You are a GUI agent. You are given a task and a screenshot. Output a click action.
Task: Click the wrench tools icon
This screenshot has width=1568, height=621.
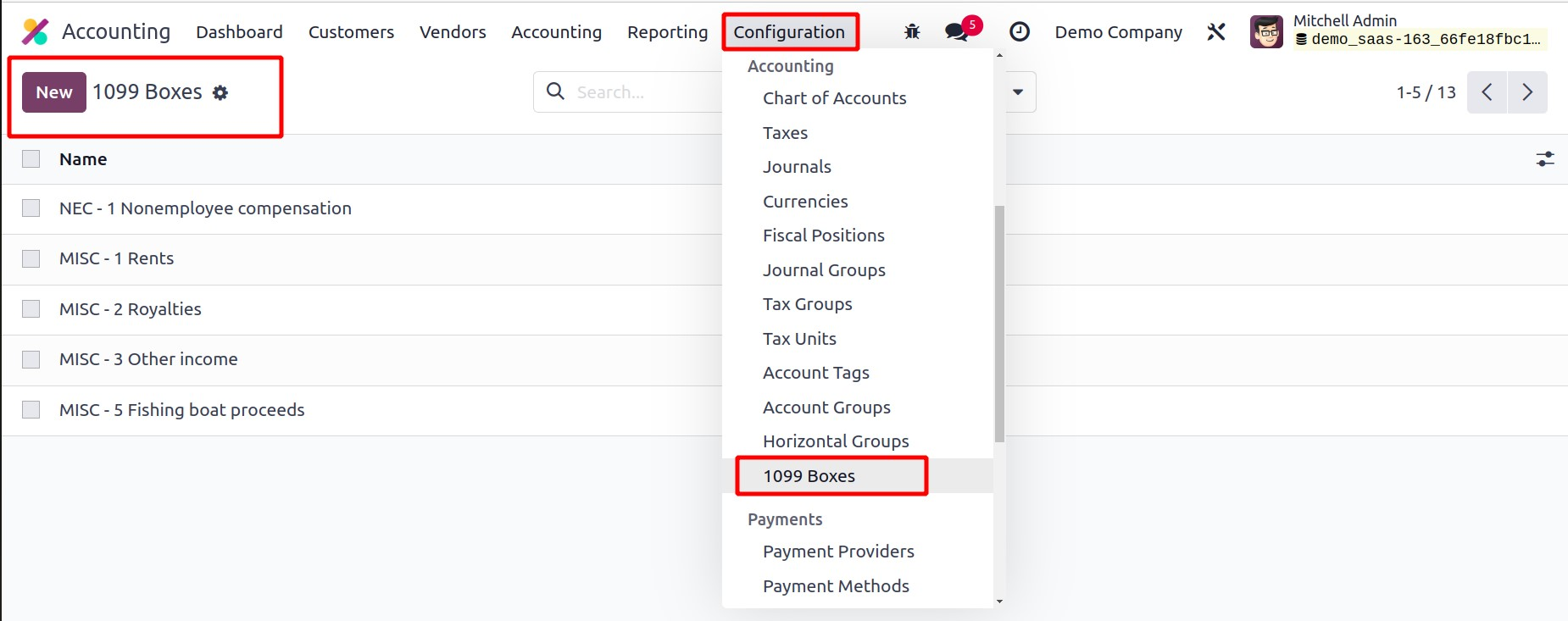coord(1216,32)
